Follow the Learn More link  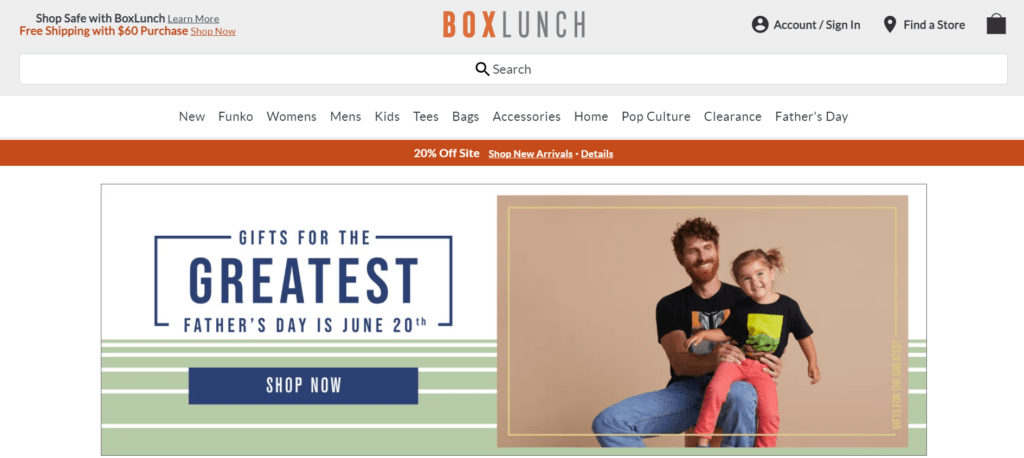pyautogui.click(x=193, y=19)
